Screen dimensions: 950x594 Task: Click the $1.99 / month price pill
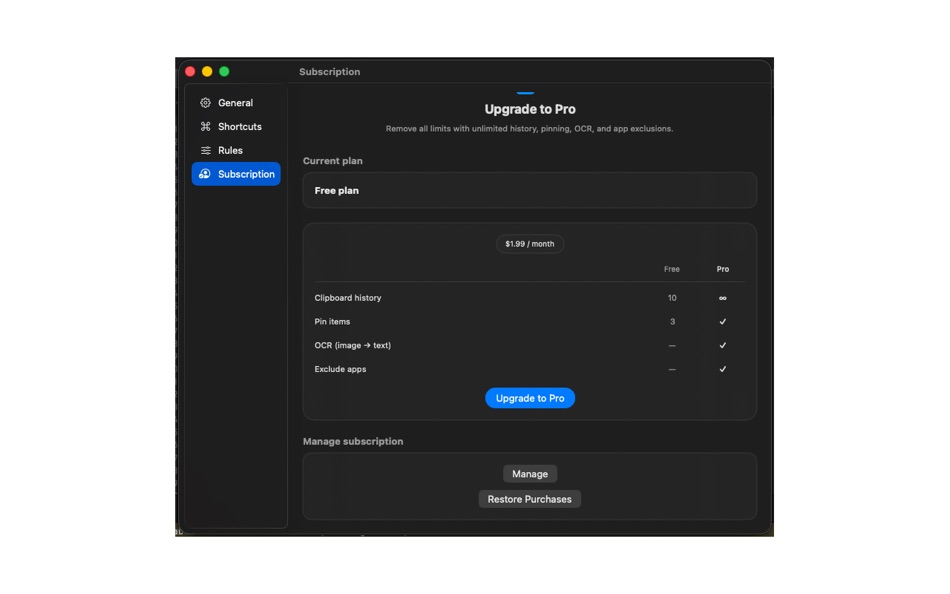pyautogui.click(x=529, y=243)
